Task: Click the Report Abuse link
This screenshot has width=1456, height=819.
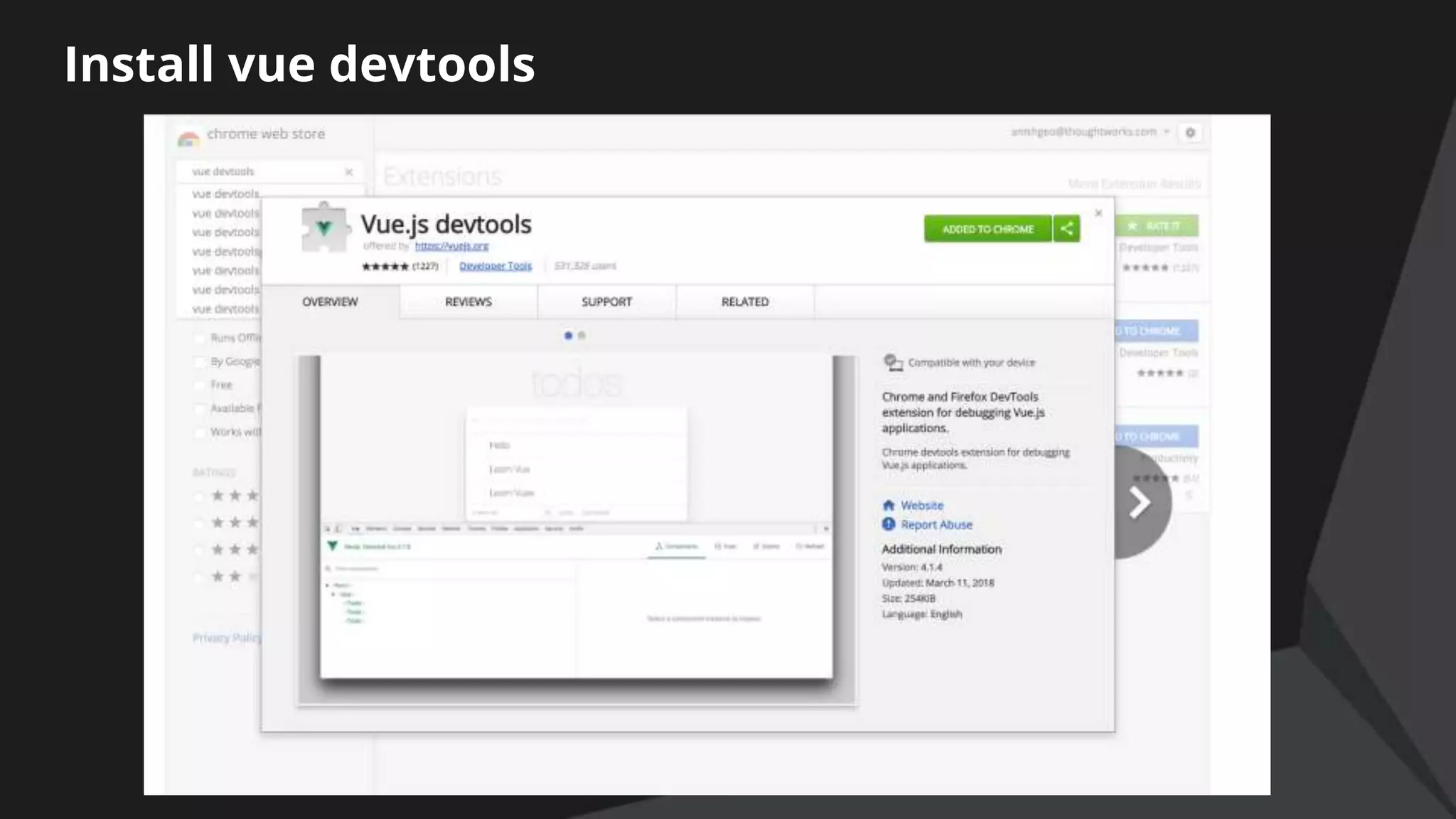Action: coord(936,525)
